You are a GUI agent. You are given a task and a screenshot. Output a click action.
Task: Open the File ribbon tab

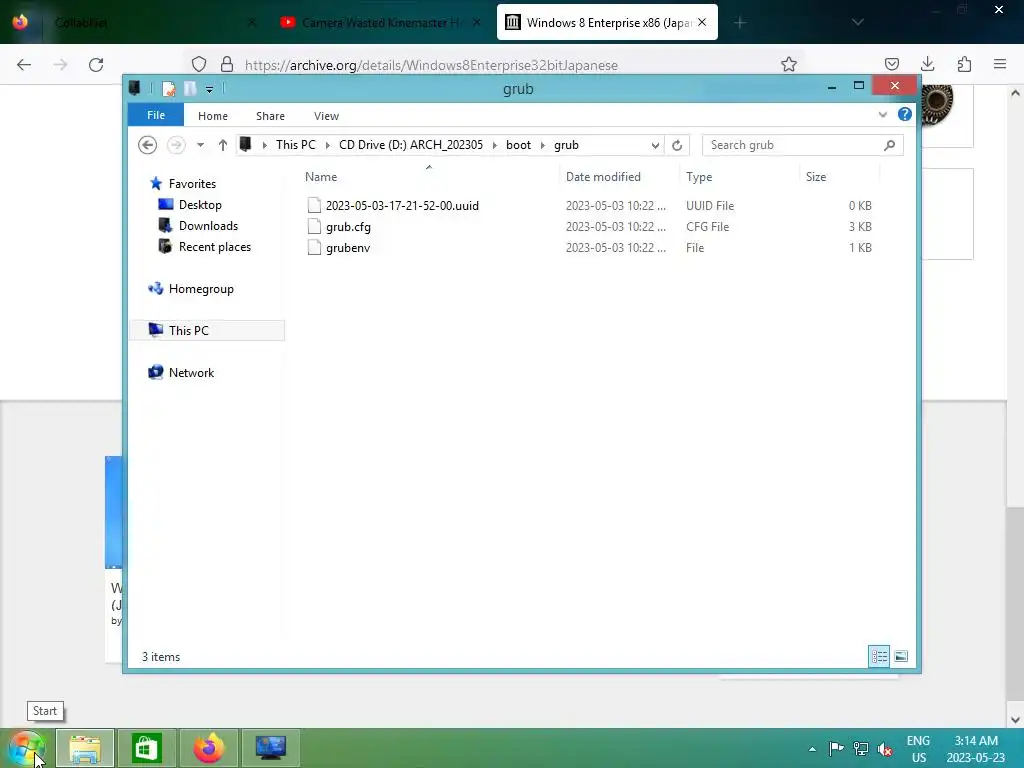pos(155,115)
